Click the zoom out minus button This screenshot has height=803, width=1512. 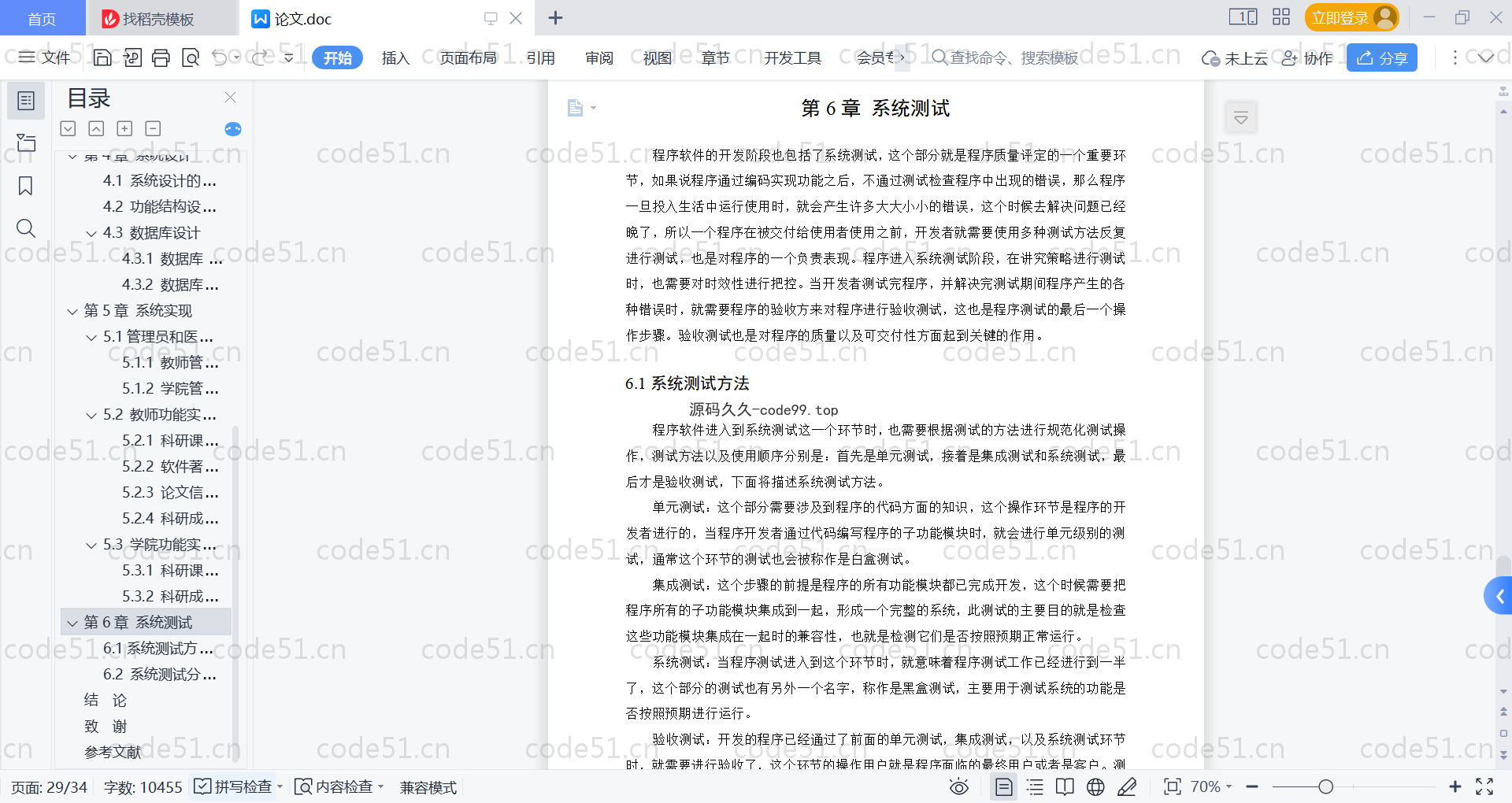point(1252,786)
